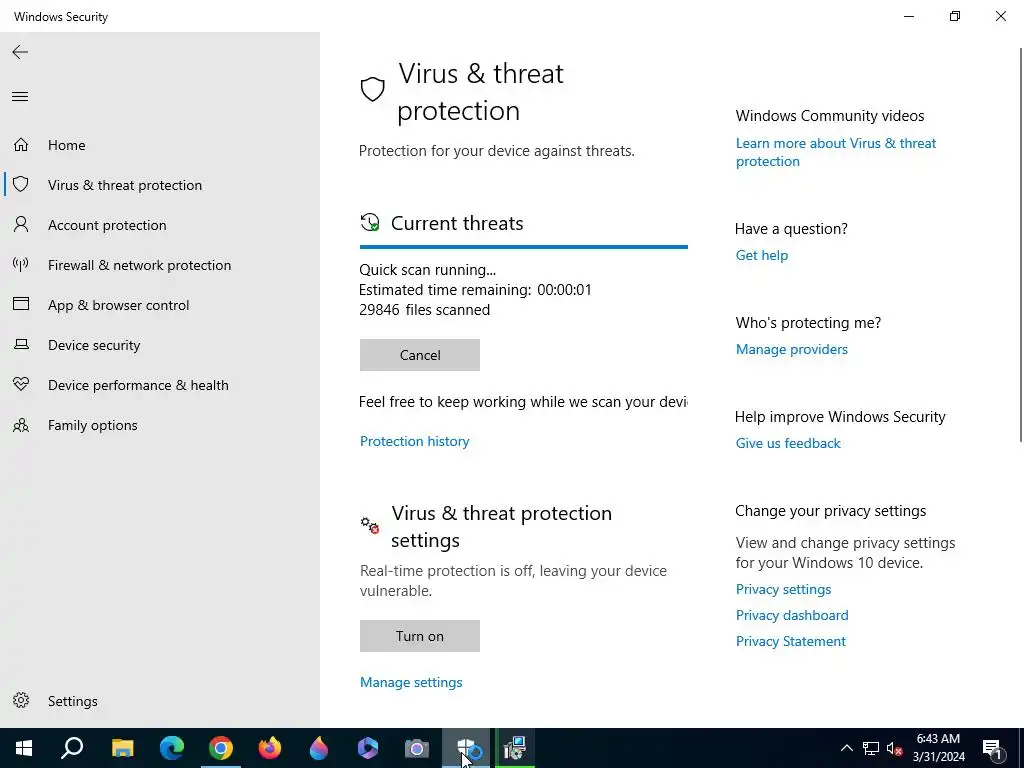
Task: Open the Windows Start menu
Action: pyautogui.click(x=24, y=748)
